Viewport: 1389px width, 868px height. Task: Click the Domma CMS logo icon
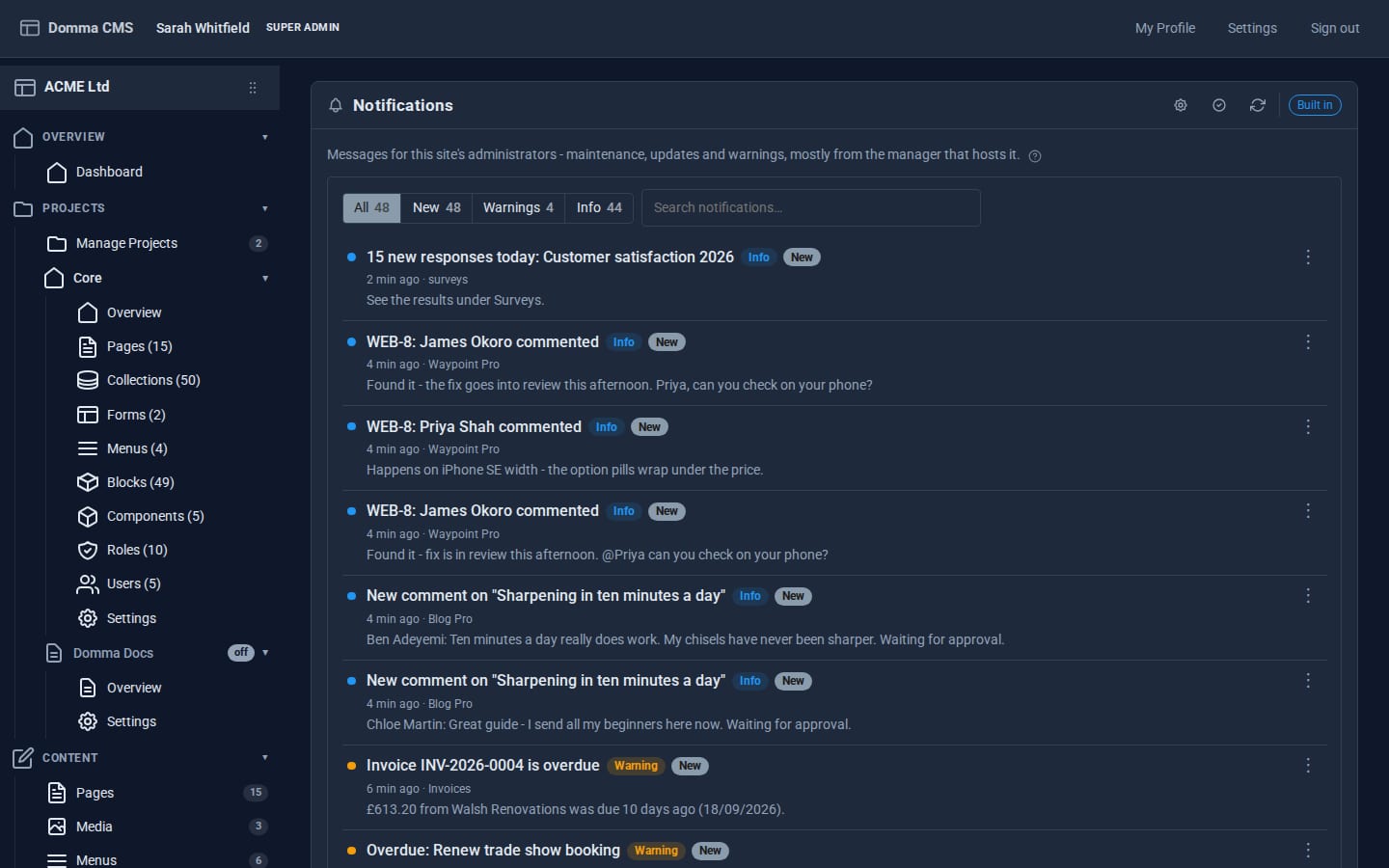click(x=30, y=28)
